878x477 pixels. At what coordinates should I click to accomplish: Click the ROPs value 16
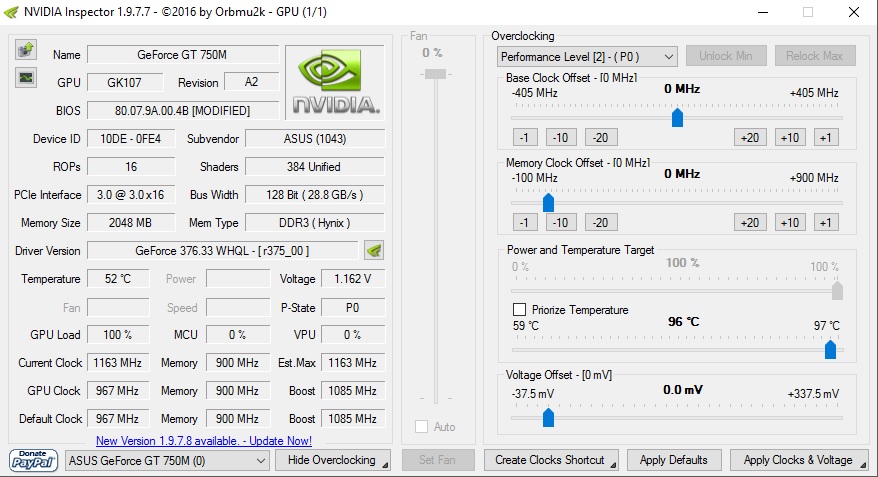click(130, 167)
